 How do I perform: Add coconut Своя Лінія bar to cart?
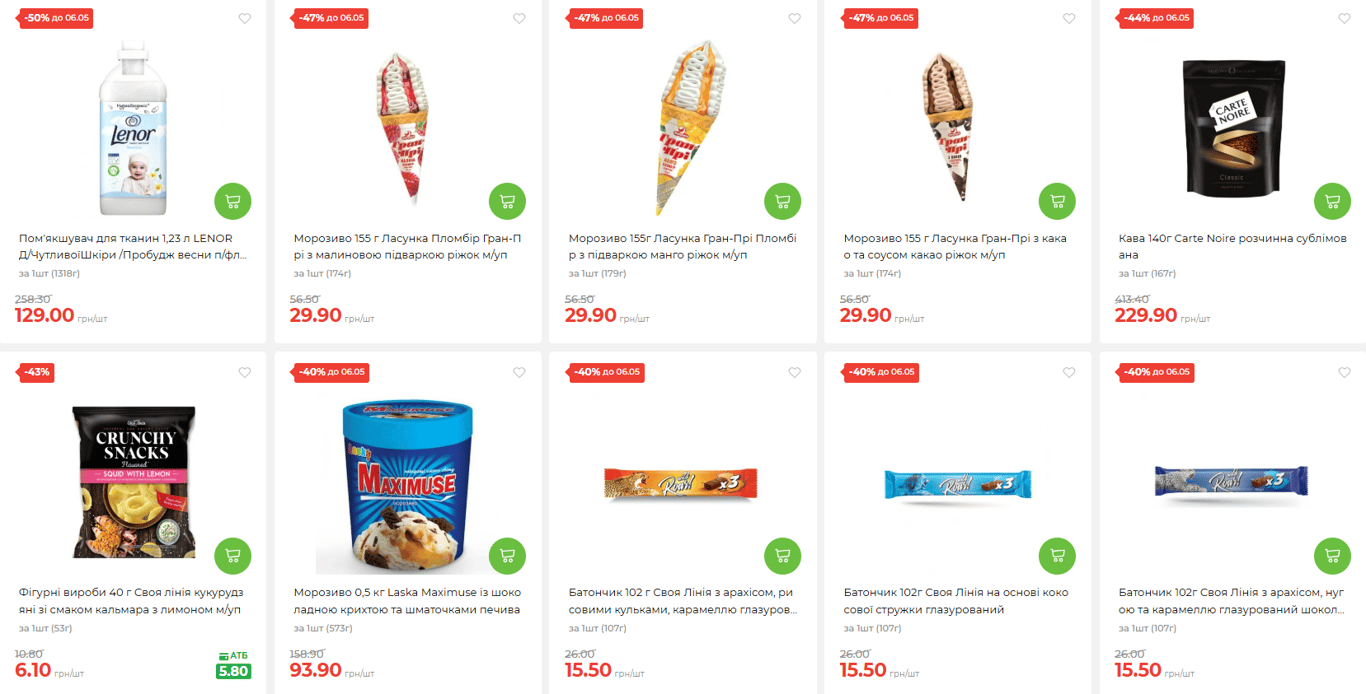click(1057, 555)
